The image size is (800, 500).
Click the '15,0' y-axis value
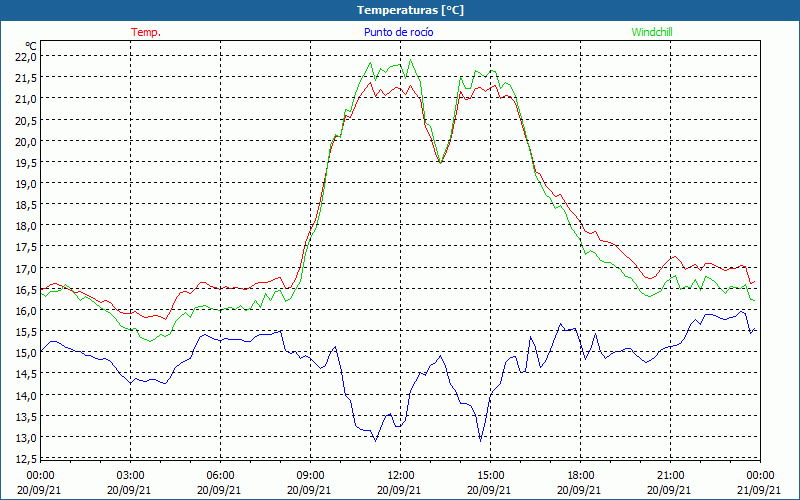click(x=25, y=353)
